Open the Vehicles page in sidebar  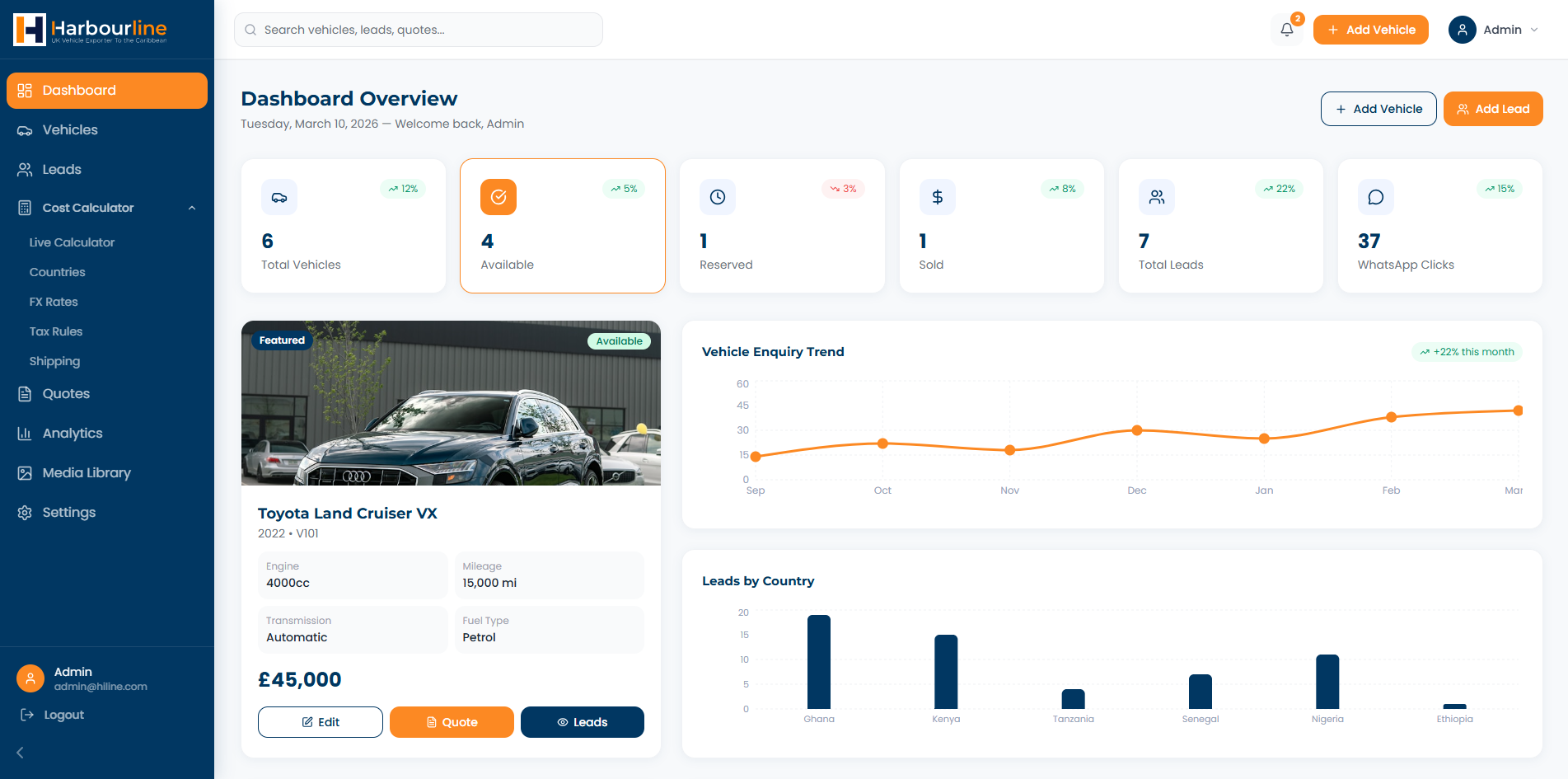click(x=70, y=130)
